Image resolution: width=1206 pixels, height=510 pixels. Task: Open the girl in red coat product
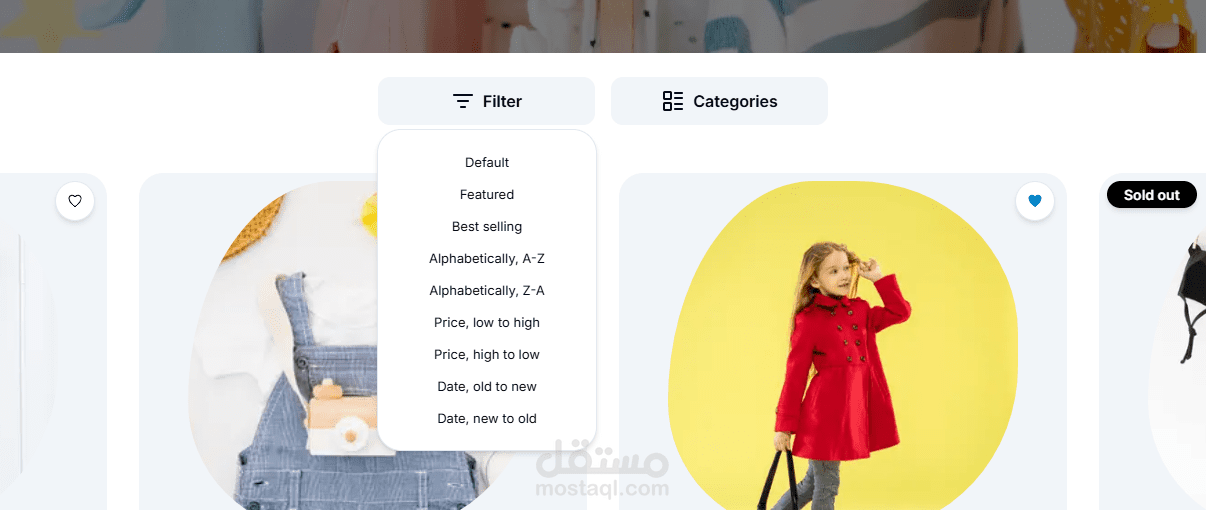click(843, 345)
